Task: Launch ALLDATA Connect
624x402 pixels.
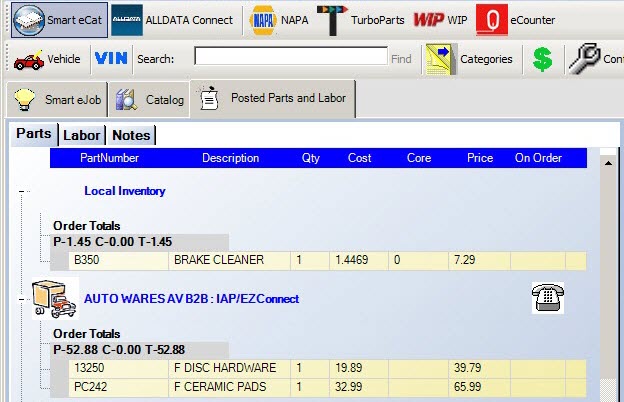Action: (173, 20)
